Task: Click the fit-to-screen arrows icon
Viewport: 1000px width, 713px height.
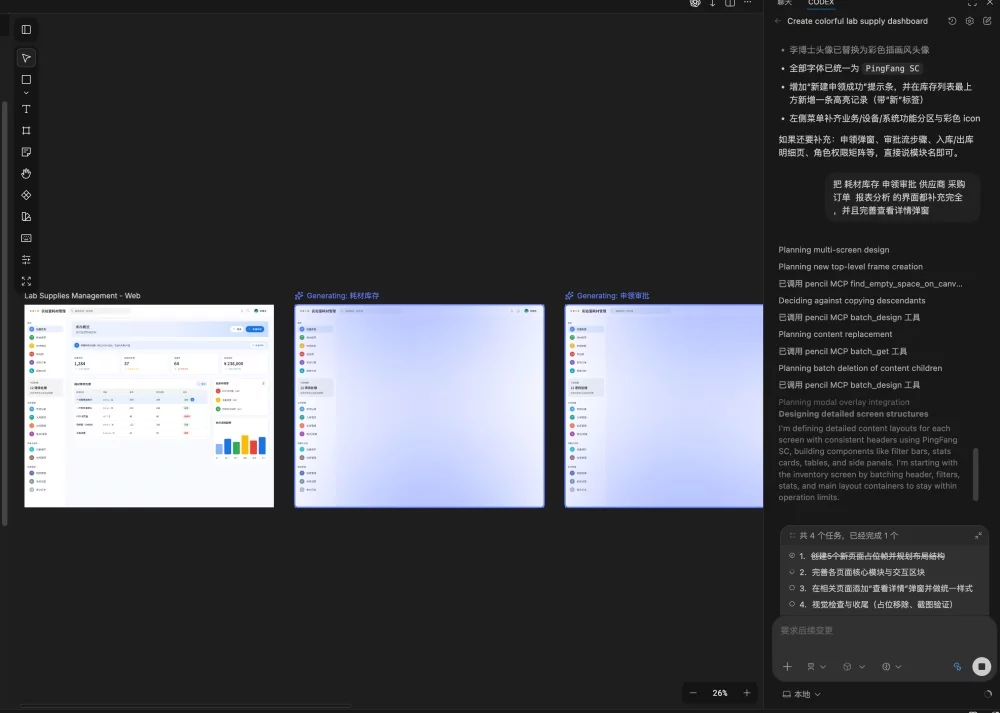Action: pyautogui.click(x=26, y=281)
